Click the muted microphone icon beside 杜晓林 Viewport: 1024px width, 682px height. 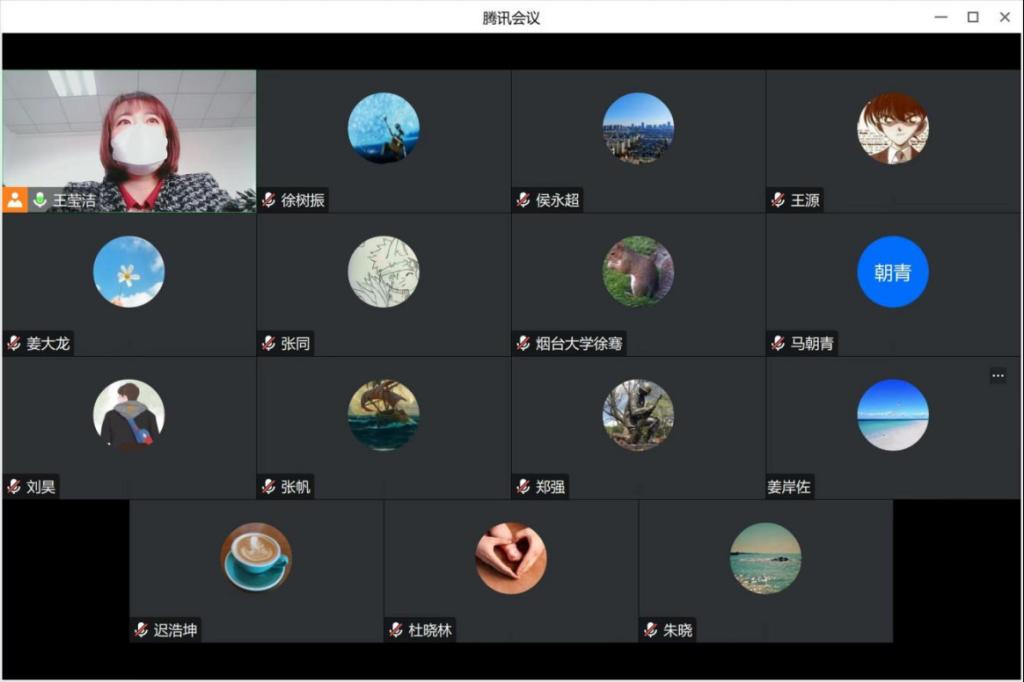[x=396, y=631]
